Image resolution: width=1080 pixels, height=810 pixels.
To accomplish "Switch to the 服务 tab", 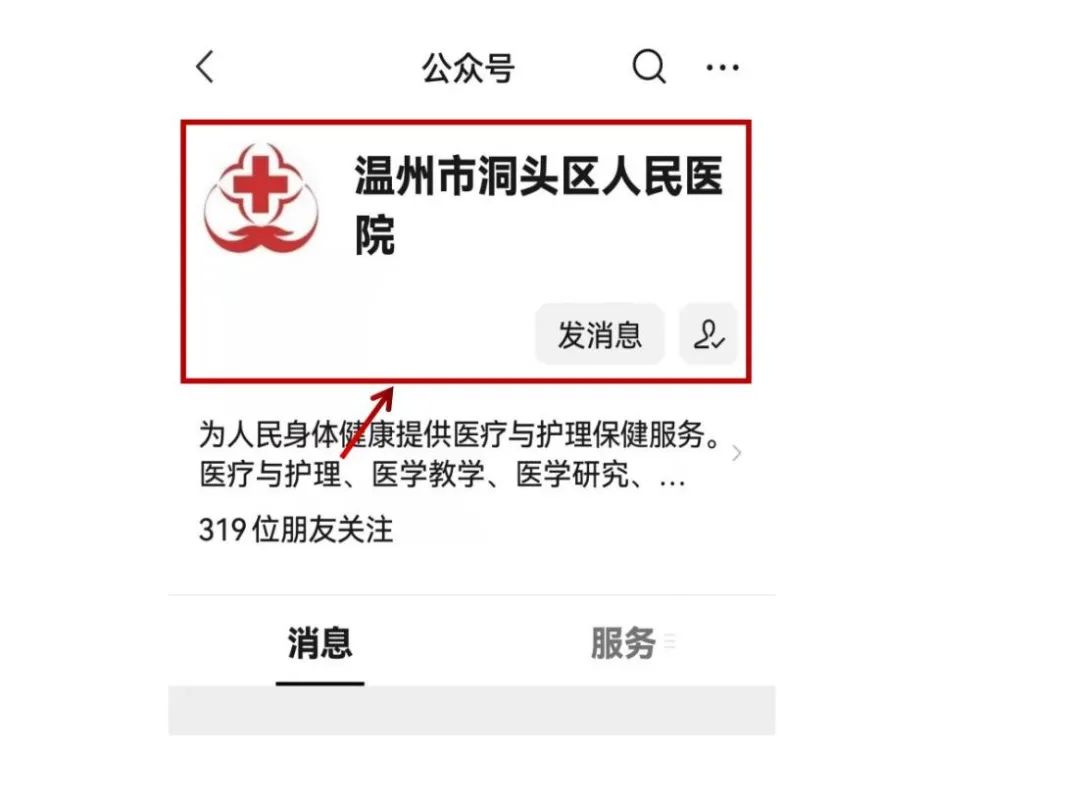I will (x=623, y=643).
